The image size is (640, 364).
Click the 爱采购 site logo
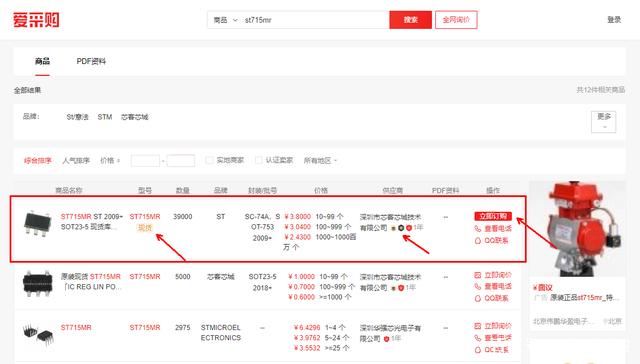coord(36,20)
